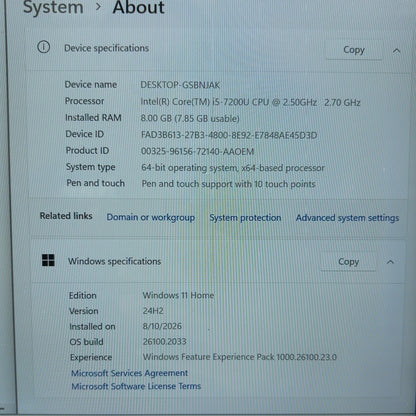Image resolution: width=416 pixels, height=416 pixels.
Task: Click the Windows logo icon
Action: coord(48,260)
